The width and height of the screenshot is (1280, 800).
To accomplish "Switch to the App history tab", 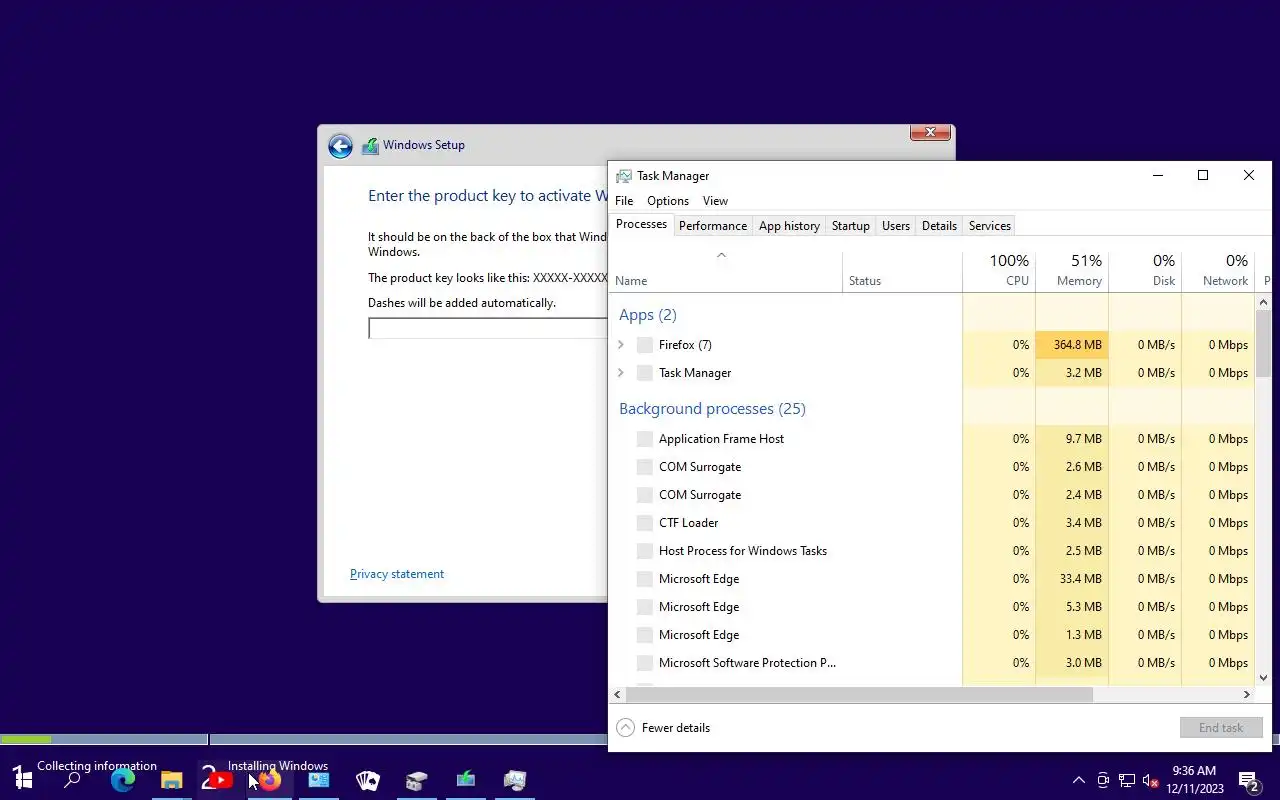I will tap(789, 226).
